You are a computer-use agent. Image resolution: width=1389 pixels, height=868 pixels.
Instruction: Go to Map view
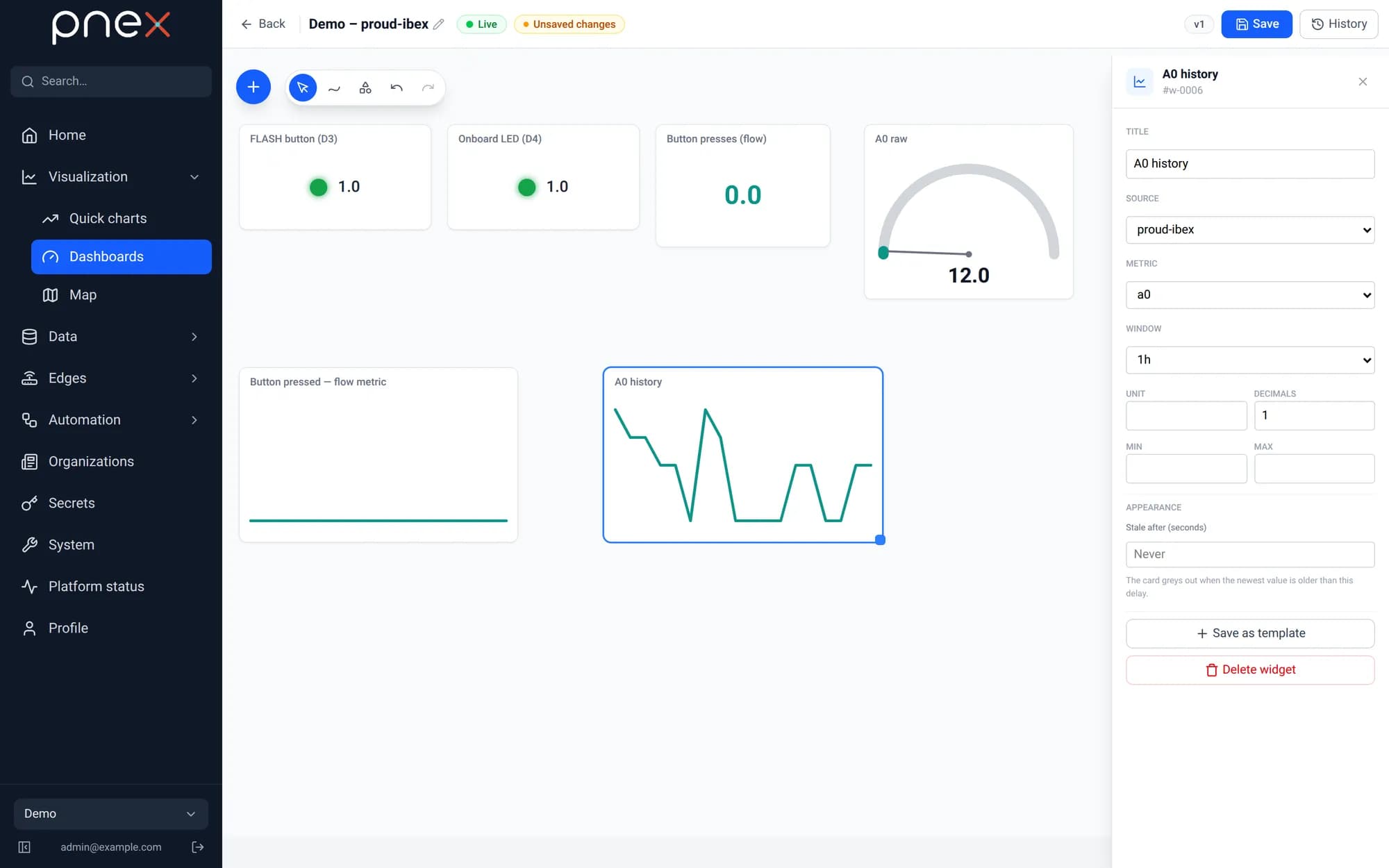[122, 294]
